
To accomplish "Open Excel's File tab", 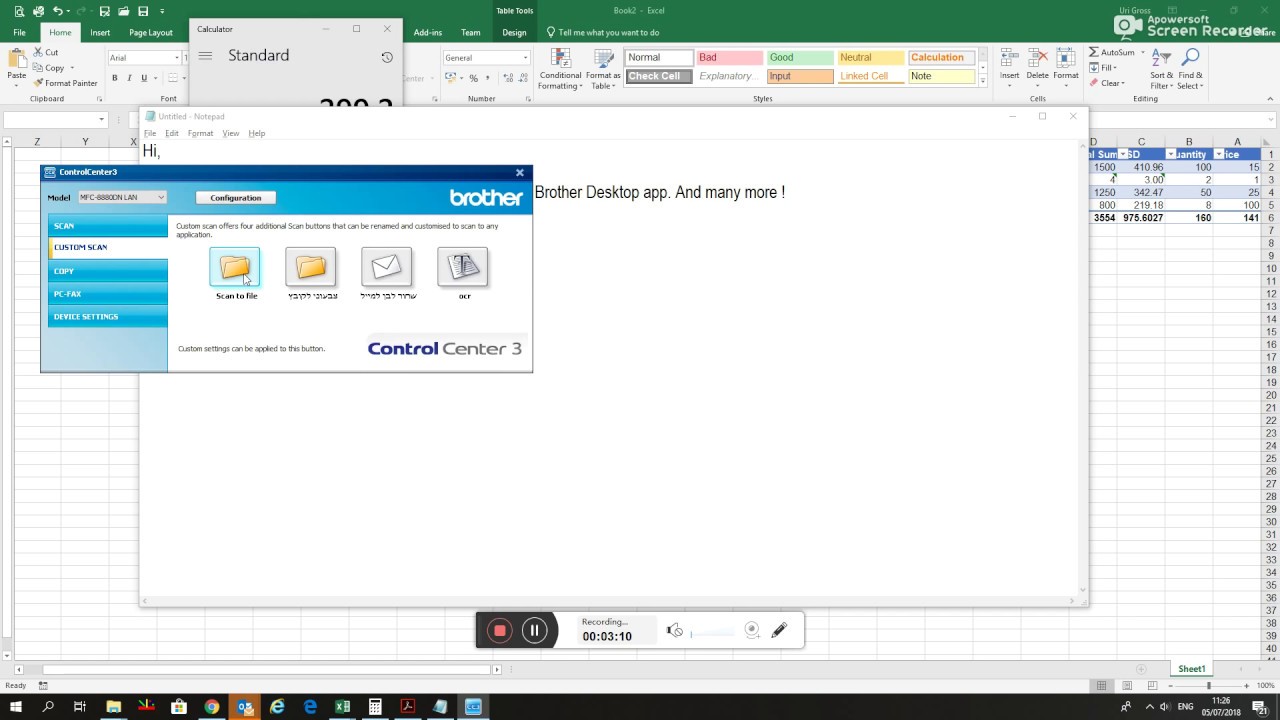I will coord(19,32).
